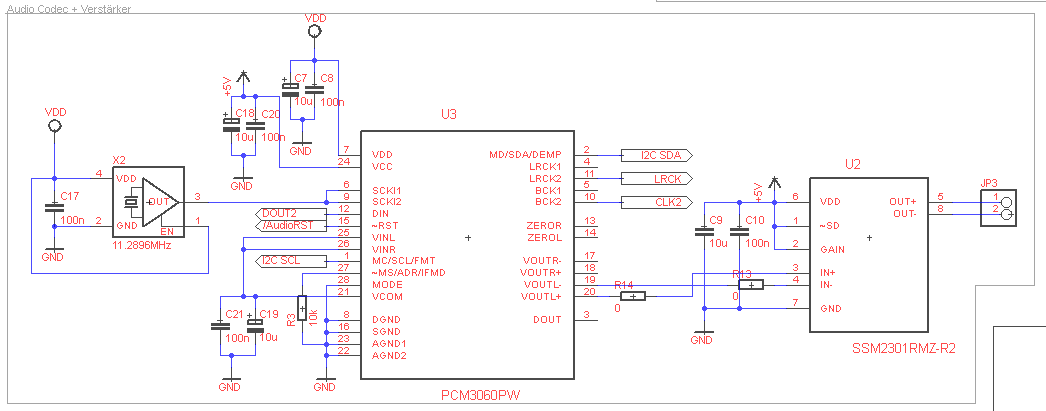Select the +5V arrow above C18
1046x411 pixels.
[x=243, y=75]
